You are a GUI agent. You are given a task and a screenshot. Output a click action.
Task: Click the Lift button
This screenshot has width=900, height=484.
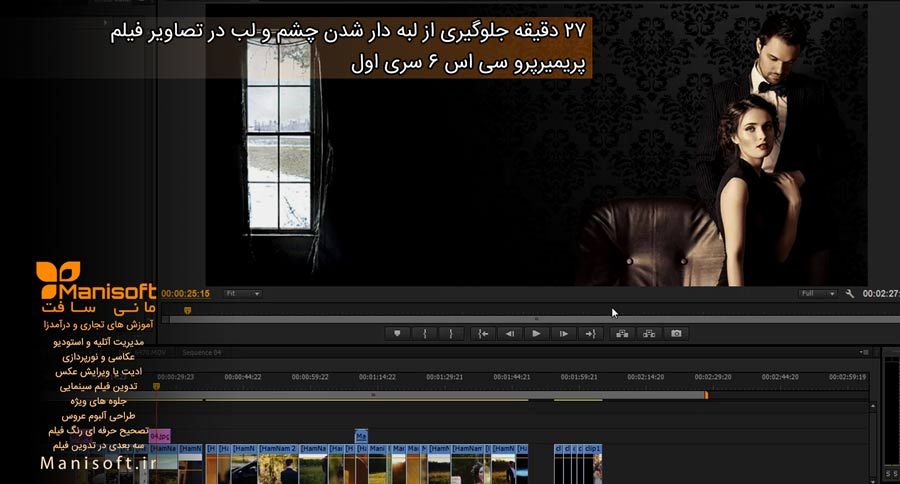click(x=622, y=334)
